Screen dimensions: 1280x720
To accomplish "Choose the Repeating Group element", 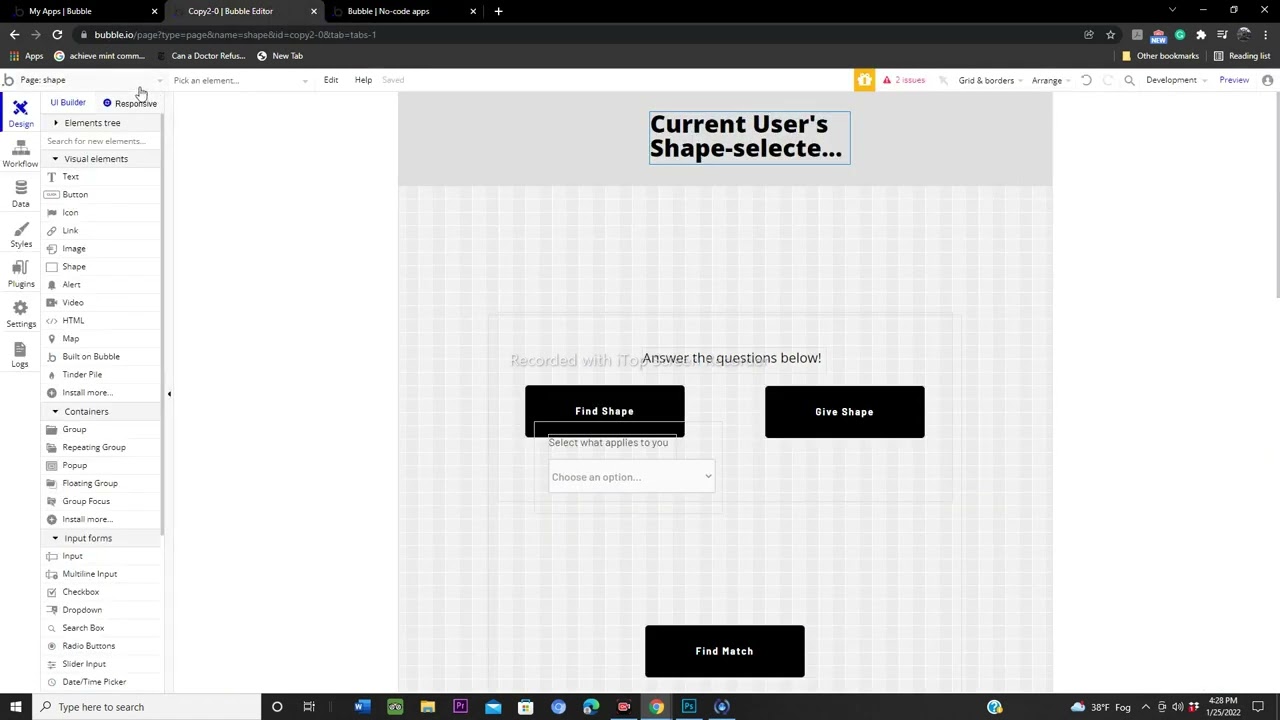I will 94,447.
